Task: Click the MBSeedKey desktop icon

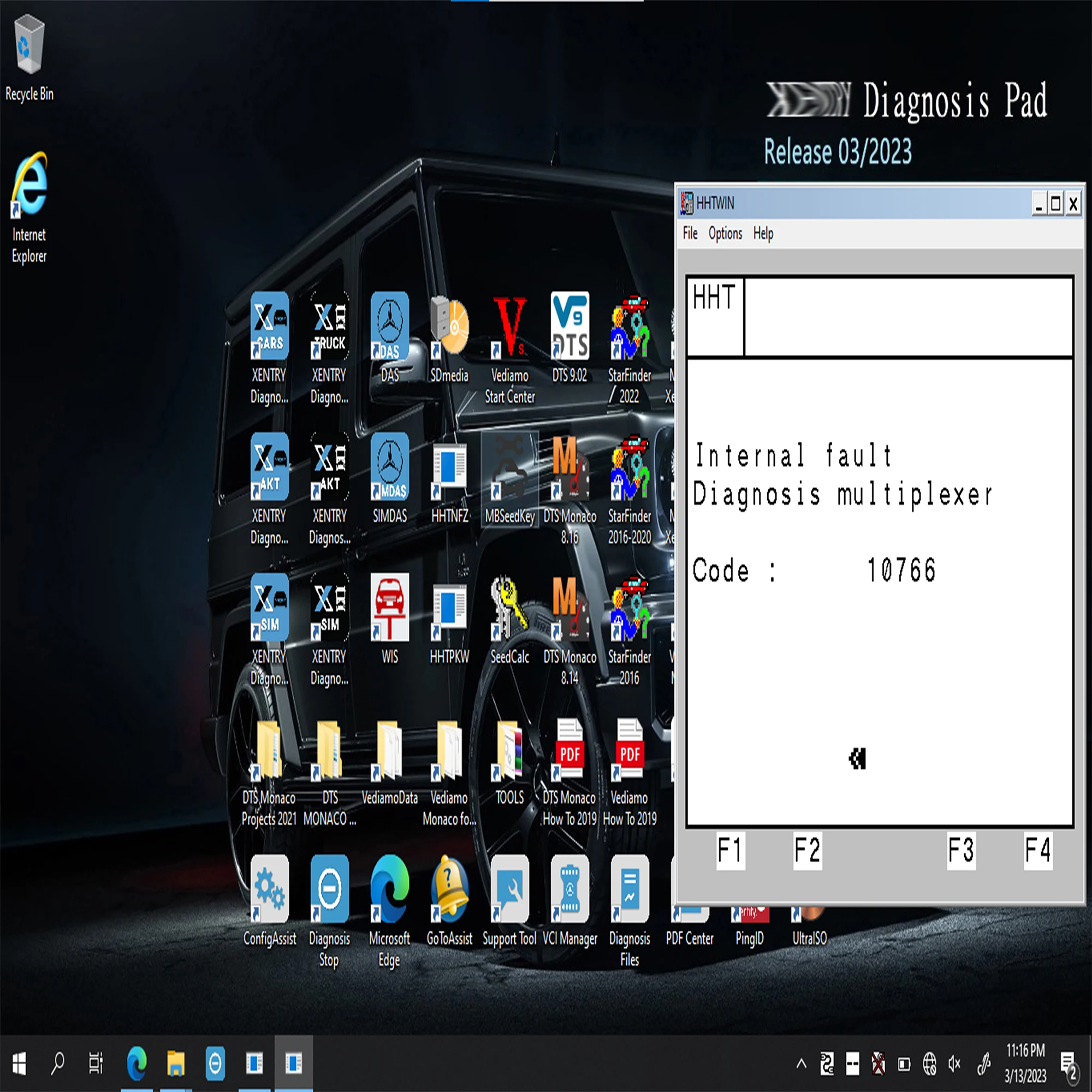Action: point(510,478)
